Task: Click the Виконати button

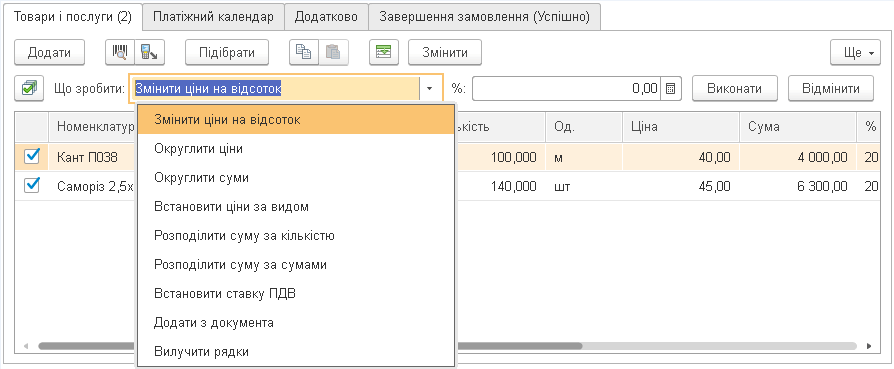Action: tap(735, 88)
